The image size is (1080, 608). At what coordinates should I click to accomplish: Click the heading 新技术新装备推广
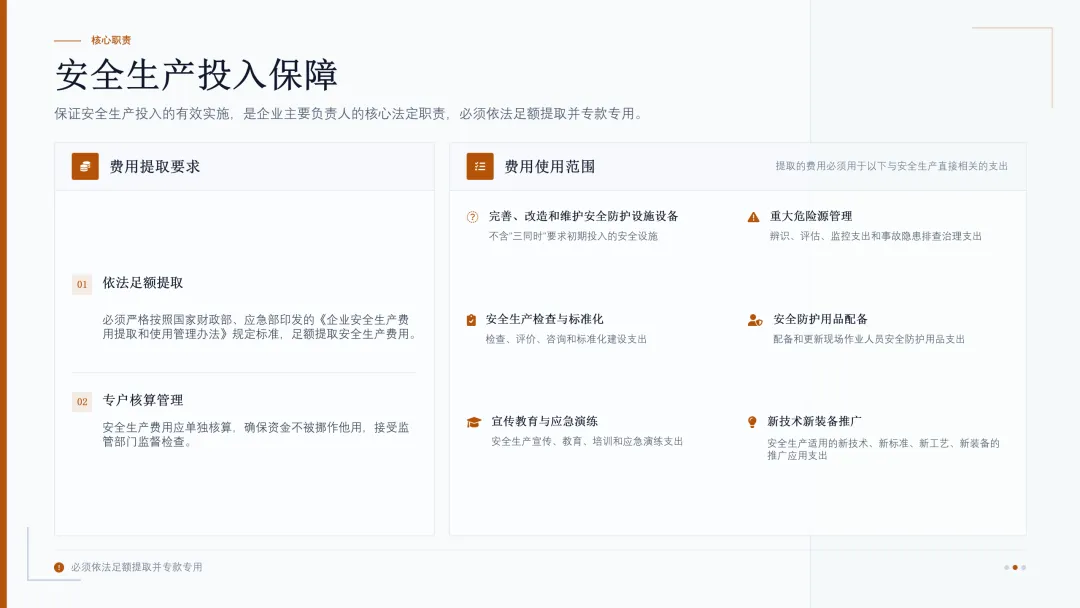[x=814, y=421]
